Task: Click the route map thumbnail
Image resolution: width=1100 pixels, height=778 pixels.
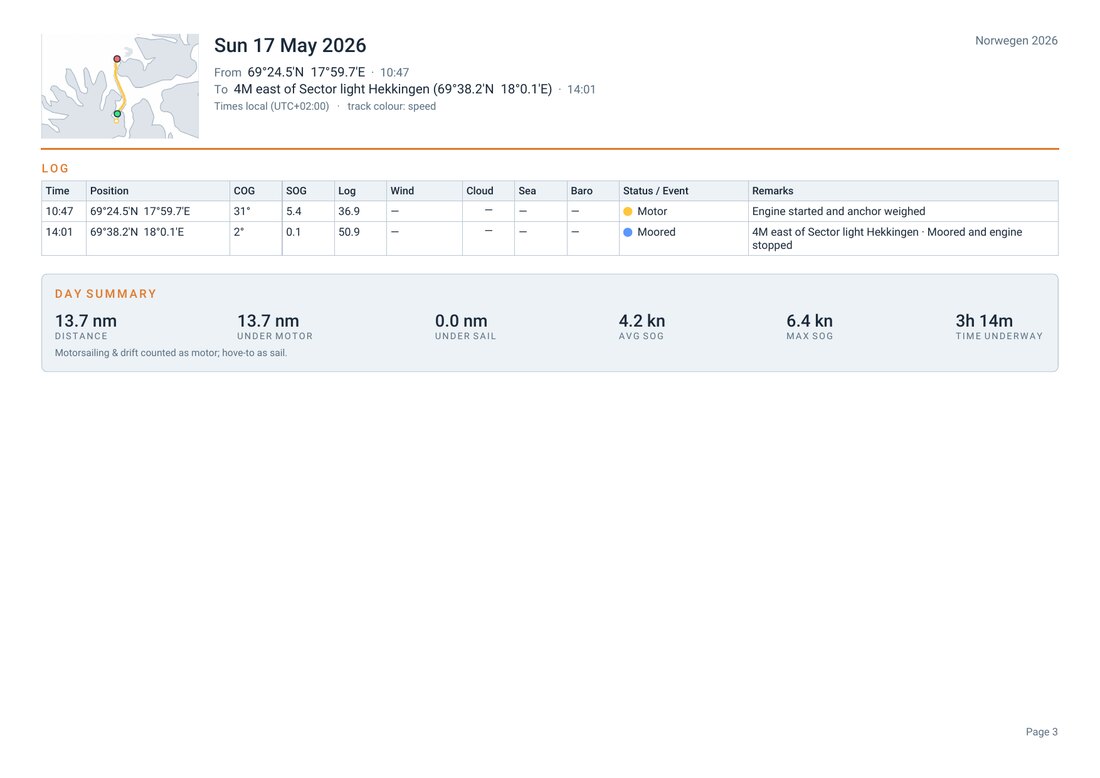Action: [120, 86]
